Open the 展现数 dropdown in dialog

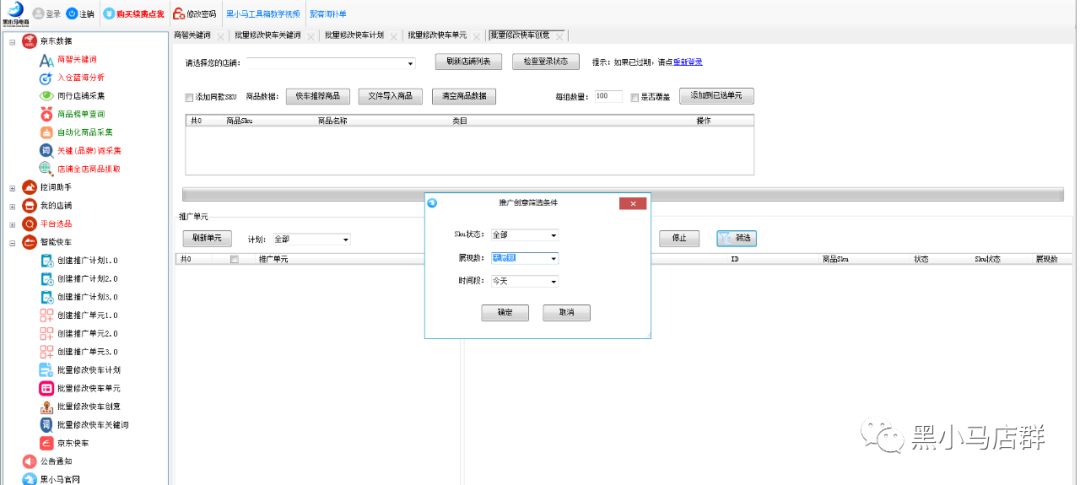pos(524,258)
